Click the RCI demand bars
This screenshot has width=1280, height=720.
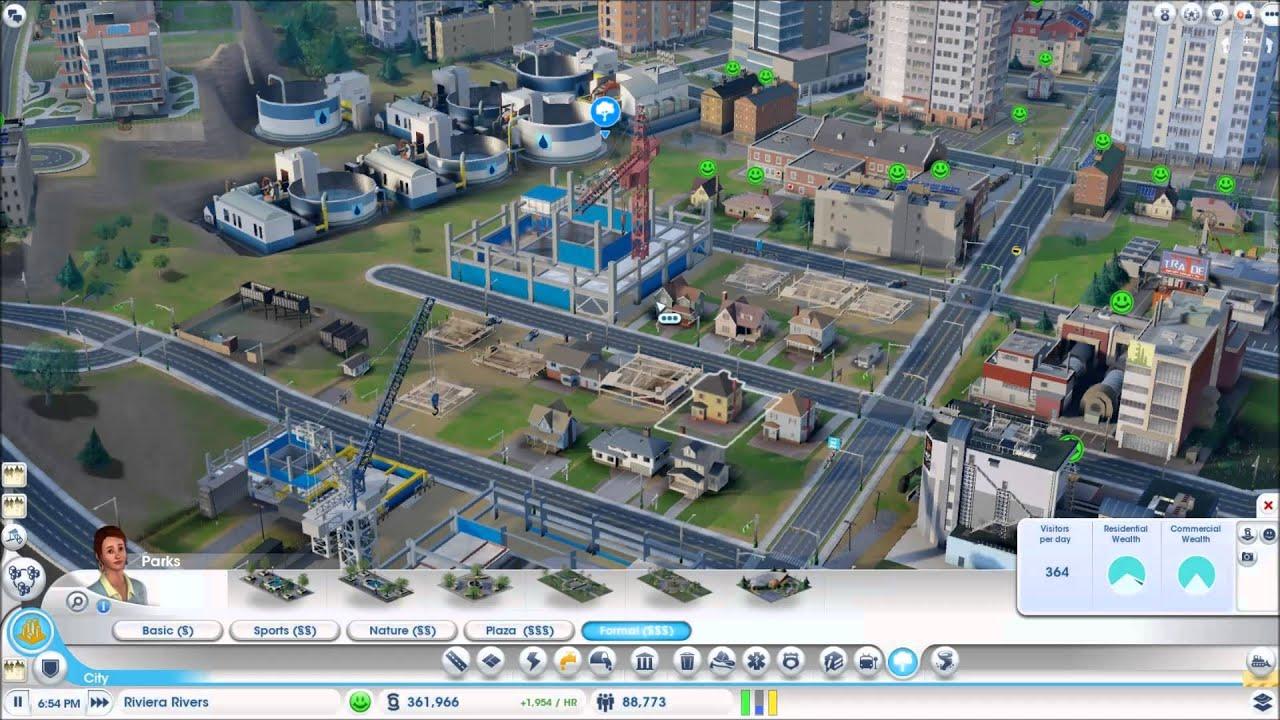tap(758, 702)
